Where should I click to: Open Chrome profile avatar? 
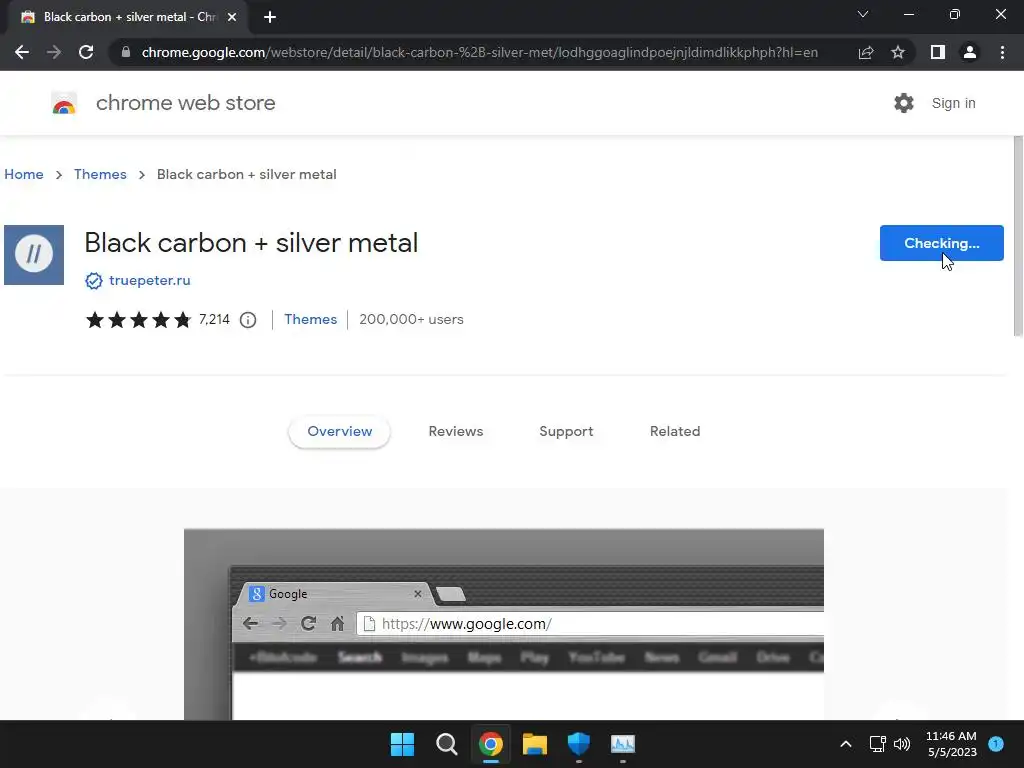click(x=970, y=52)
